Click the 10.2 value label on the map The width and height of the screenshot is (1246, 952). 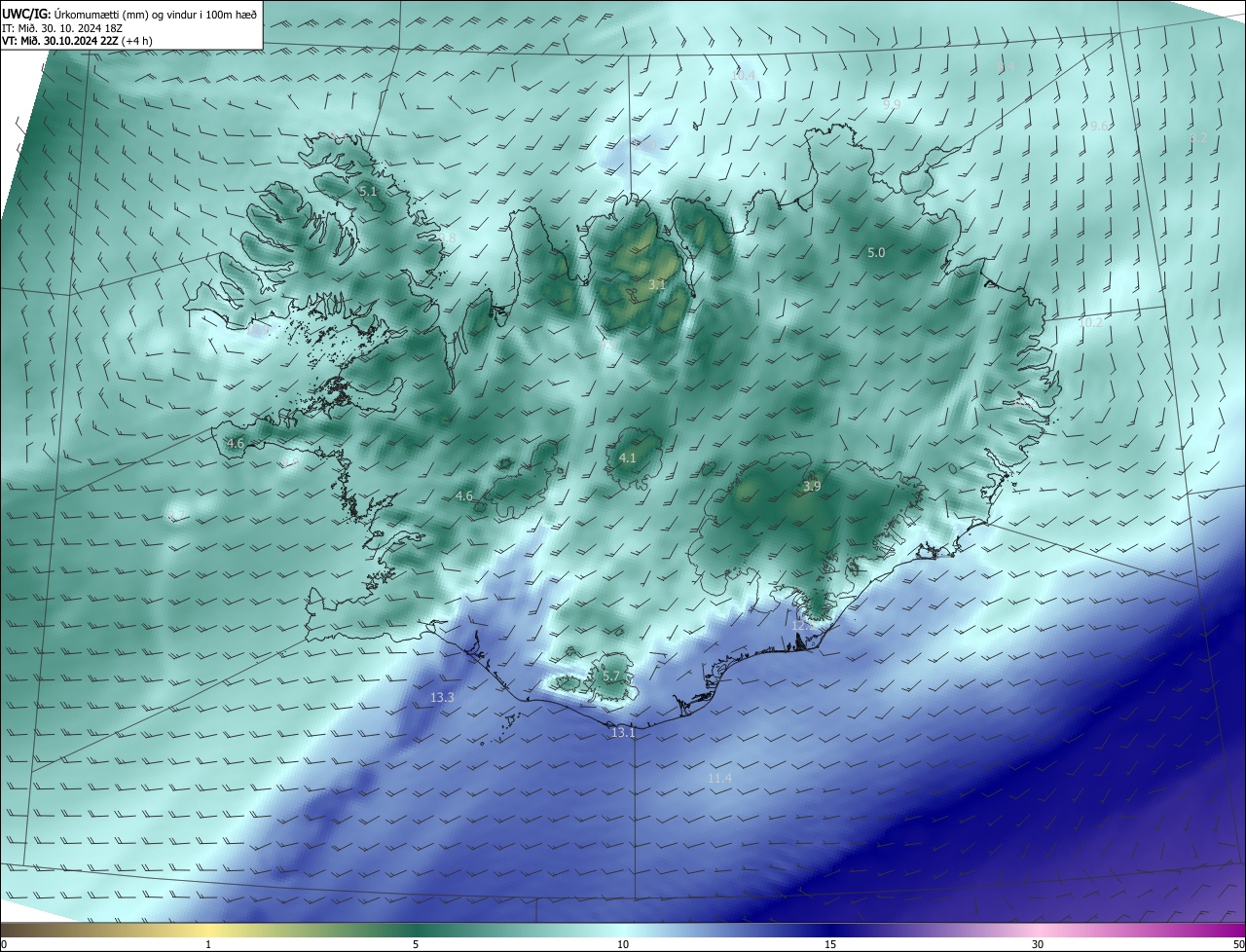[x=1090, y=323]
